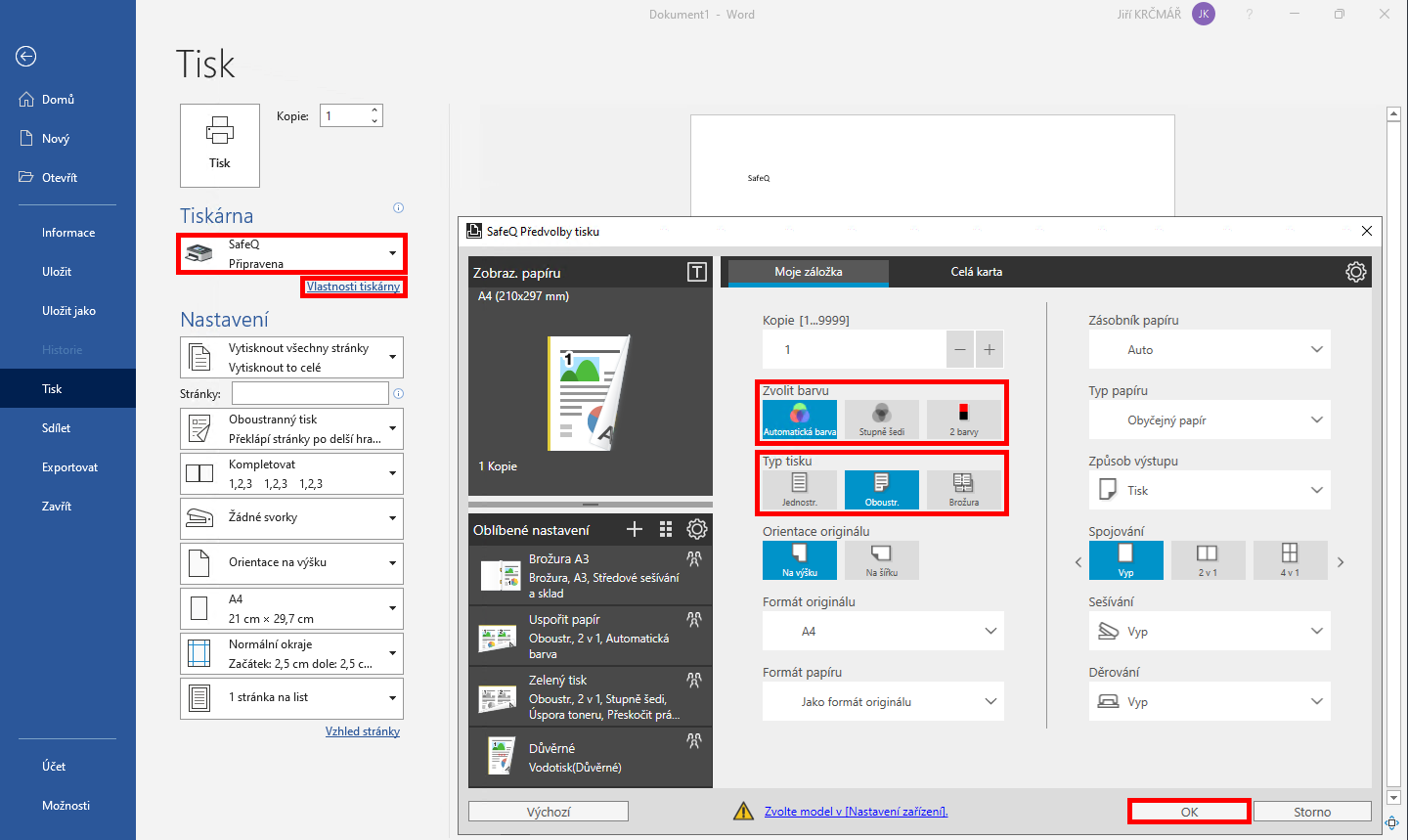
Task: Click the Word help question mark icon
Action: (1250, 14)
